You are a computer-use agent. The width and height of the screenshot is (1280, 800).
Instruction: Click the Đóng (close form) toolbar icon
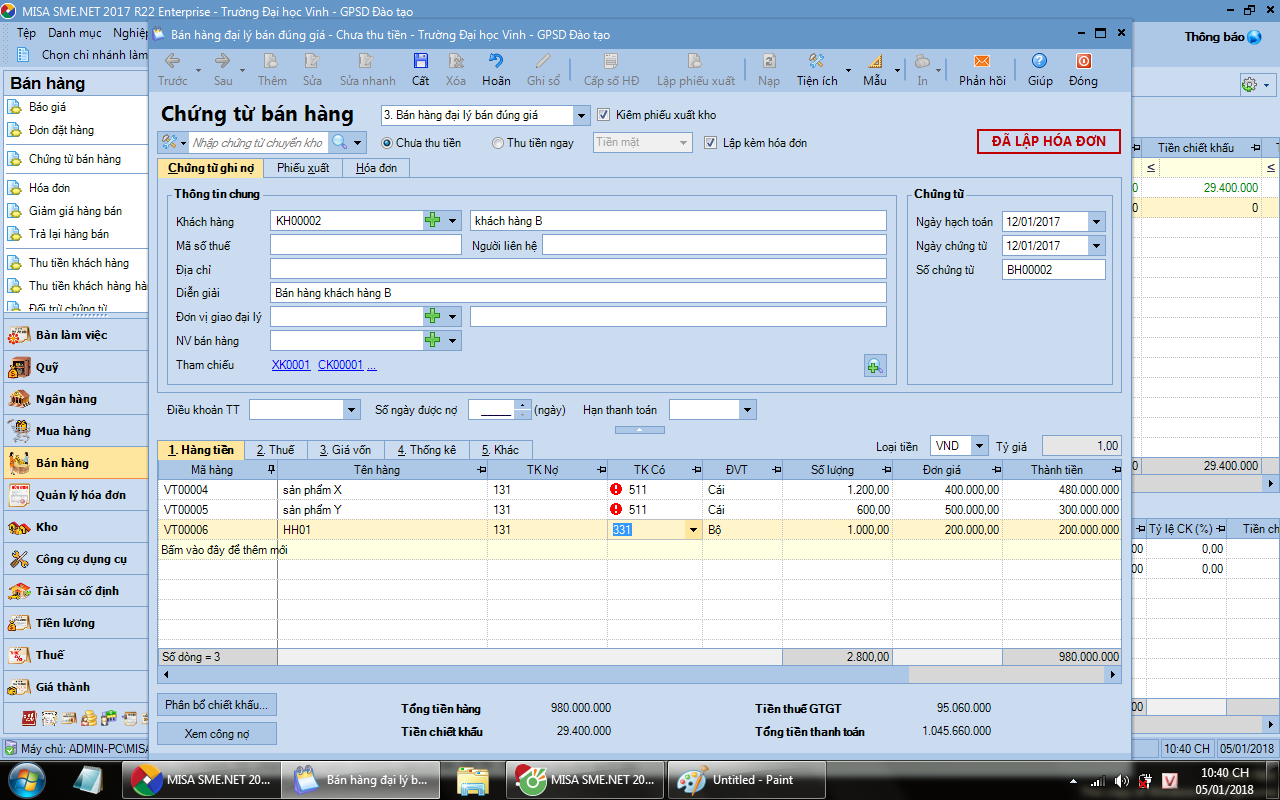[1083, 62]
